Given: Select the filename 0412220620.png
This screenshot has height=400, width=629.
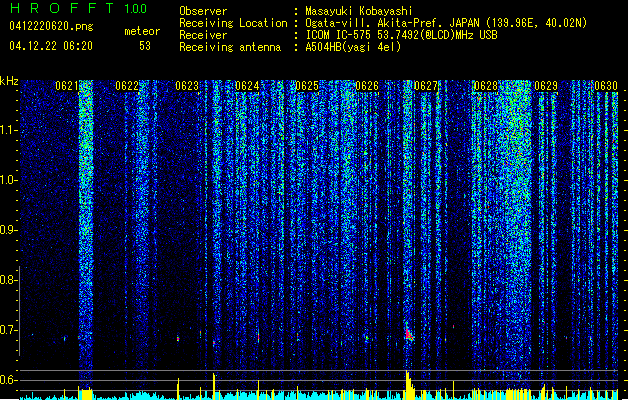Looking at the screenshot, I should coord(51,26).
